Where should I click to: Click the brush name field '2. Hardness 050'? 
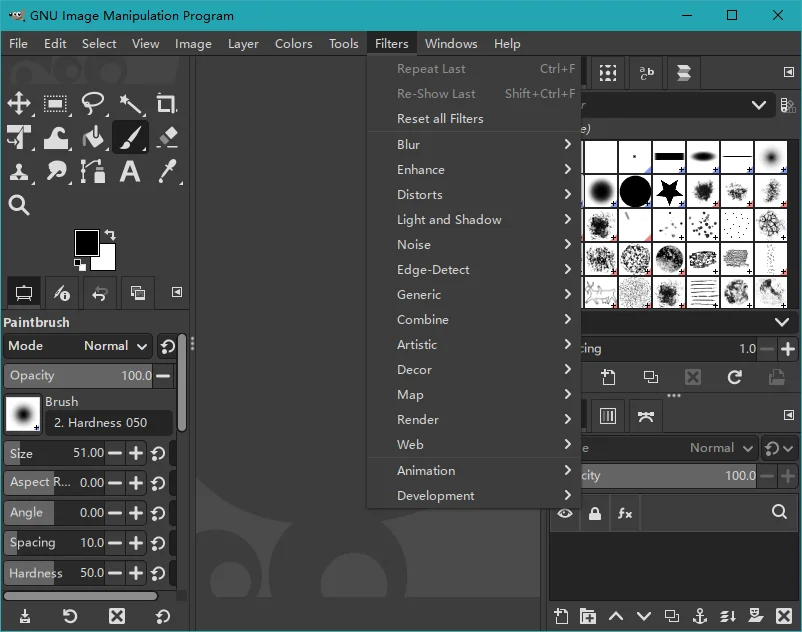(x=109, y=423)
